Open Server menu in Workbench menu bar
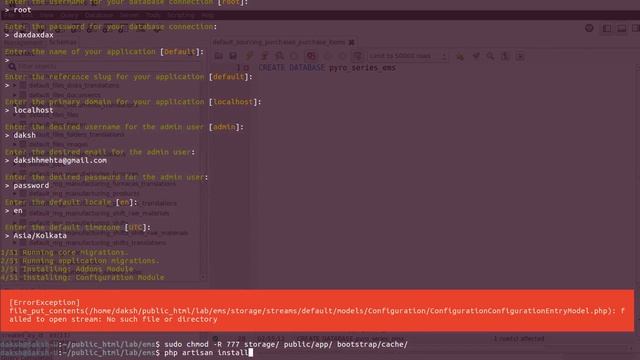640x360 pixels. [129, 15]
